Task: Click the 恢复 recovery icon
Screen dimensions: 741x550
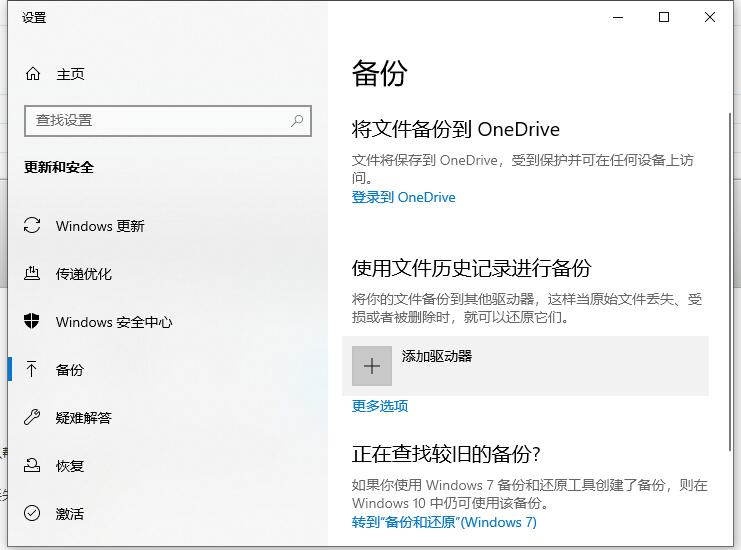Action: 33,466
